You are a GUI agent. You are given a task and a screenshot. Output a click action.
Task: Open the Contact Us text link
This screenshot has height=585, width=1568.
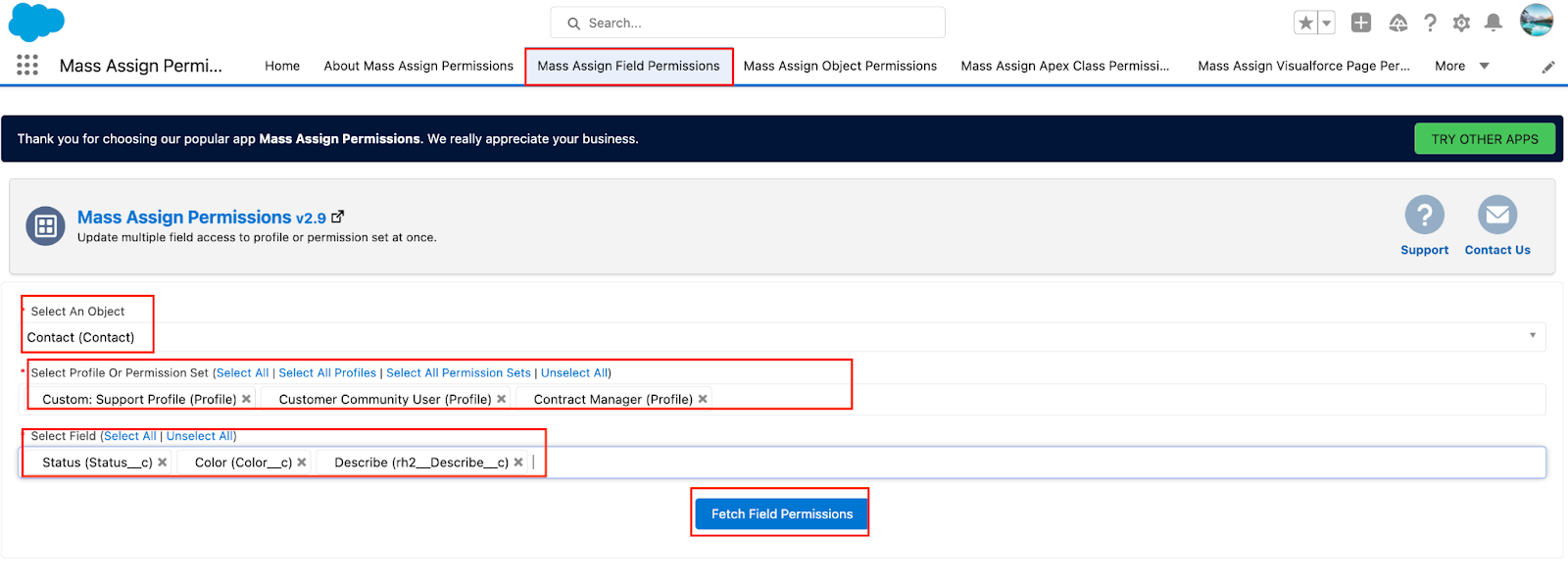tap(1497, 250)
